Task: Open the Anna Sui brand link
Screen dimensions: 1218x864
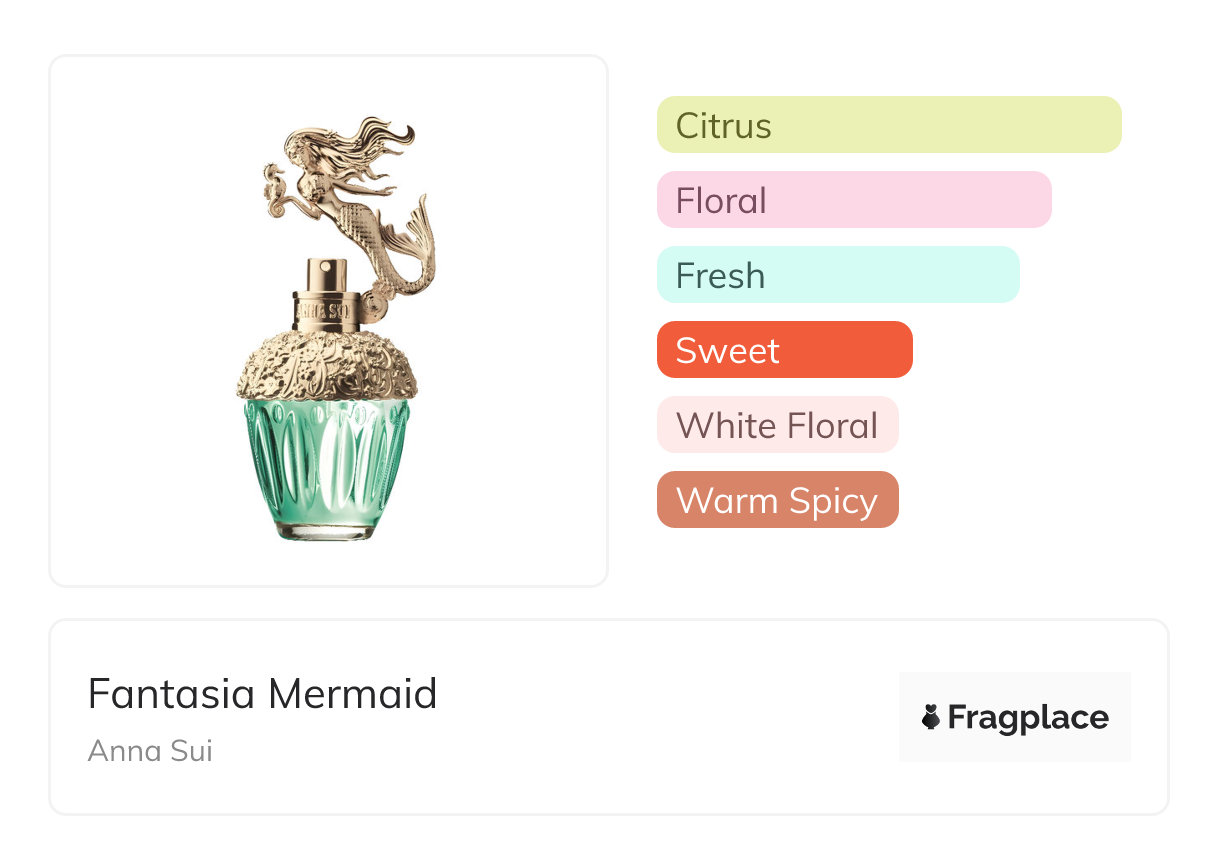Action: 150,750
